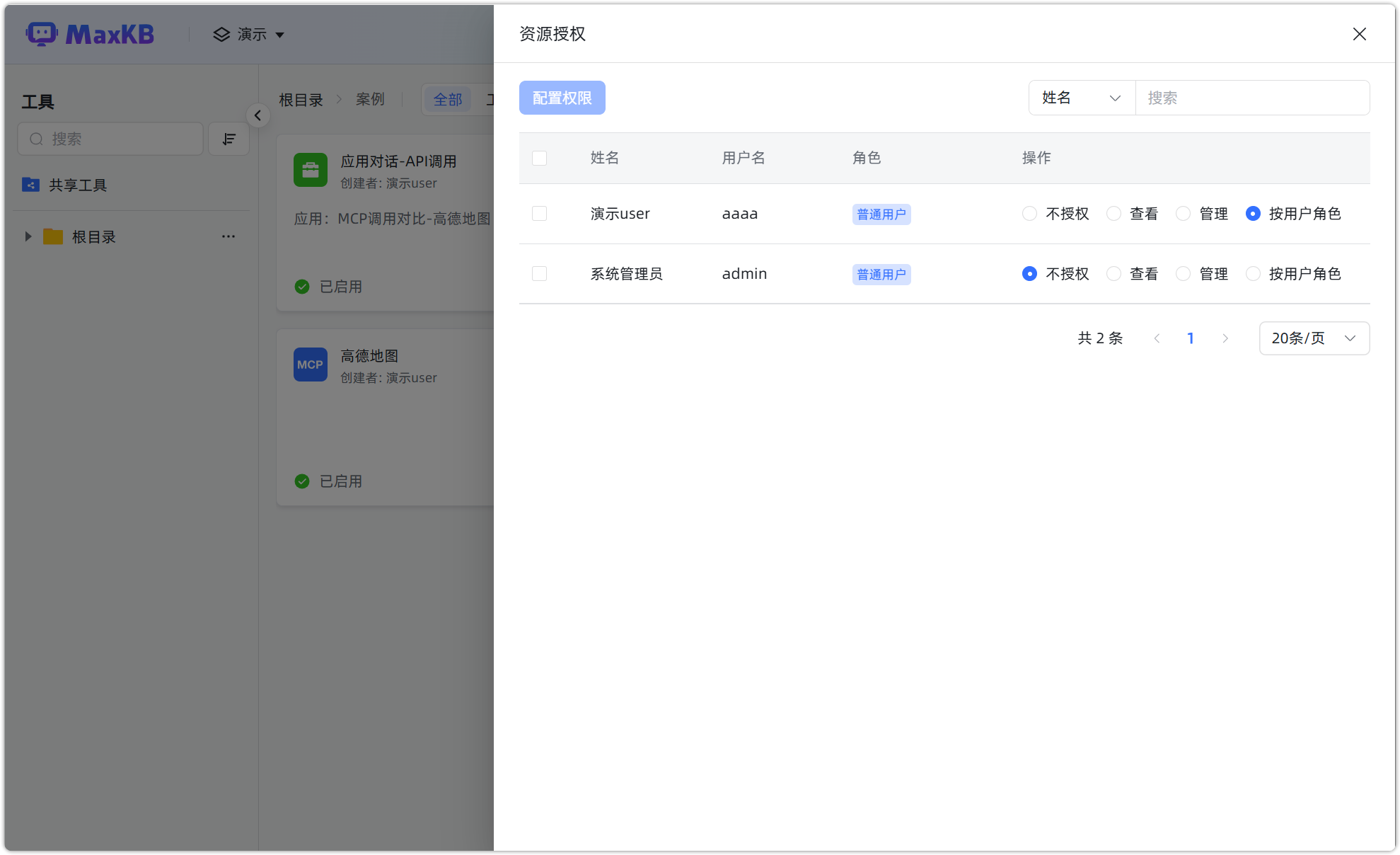
Task: Click the MCP icon on 高德地图 card
Action: point(310,365)
